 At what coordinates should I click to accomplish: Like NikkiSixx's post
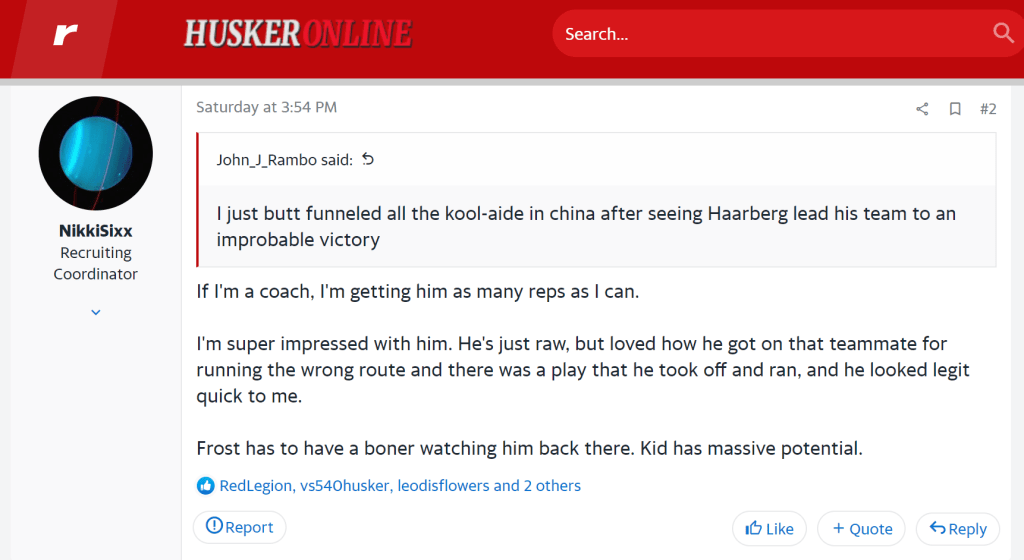(x=769, y=529)
